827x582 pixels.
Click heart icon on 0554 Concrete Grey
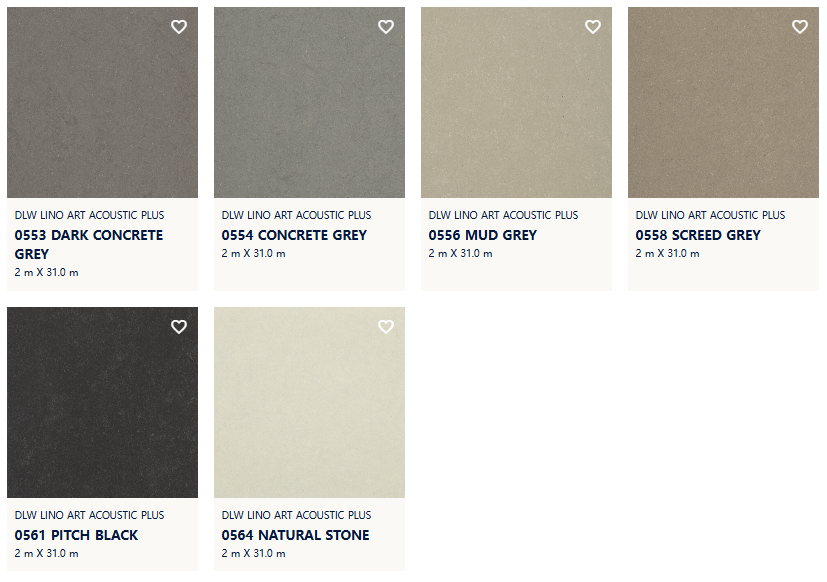click(386, 26)
